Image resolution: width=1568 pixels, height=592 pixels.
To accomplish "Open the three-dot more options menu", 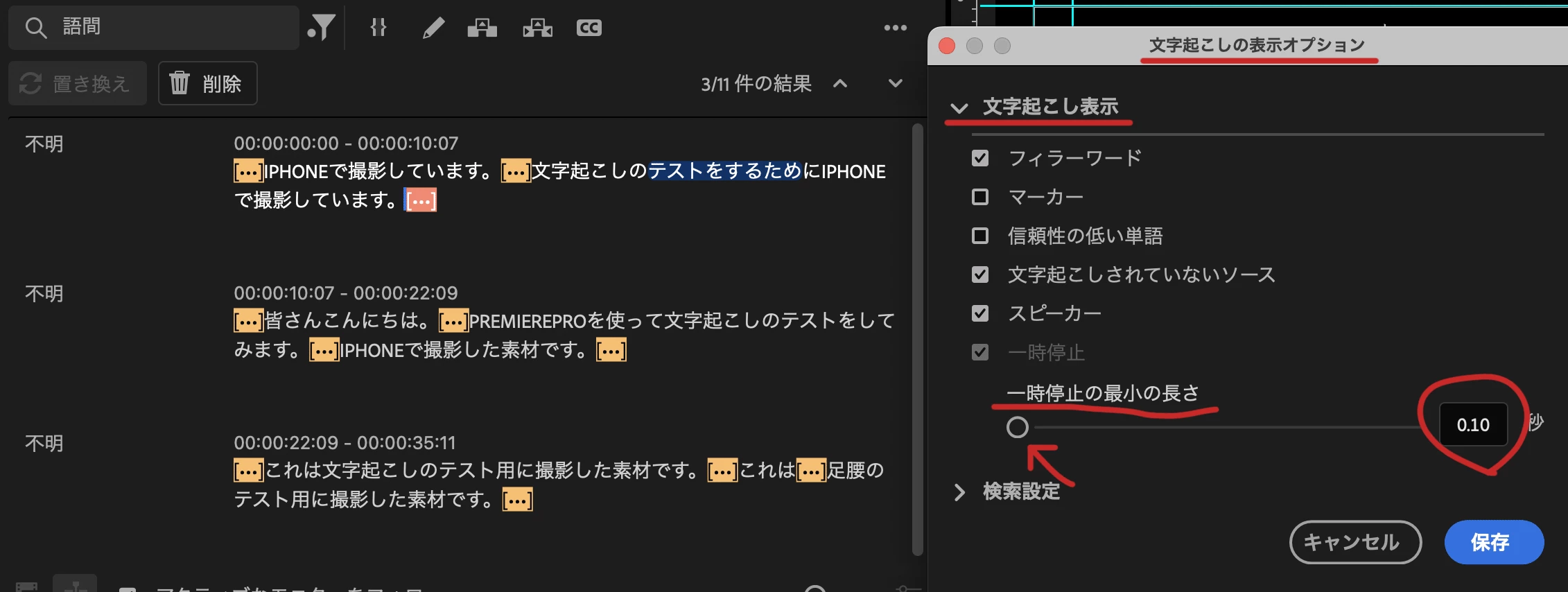I will click(895, 28).
